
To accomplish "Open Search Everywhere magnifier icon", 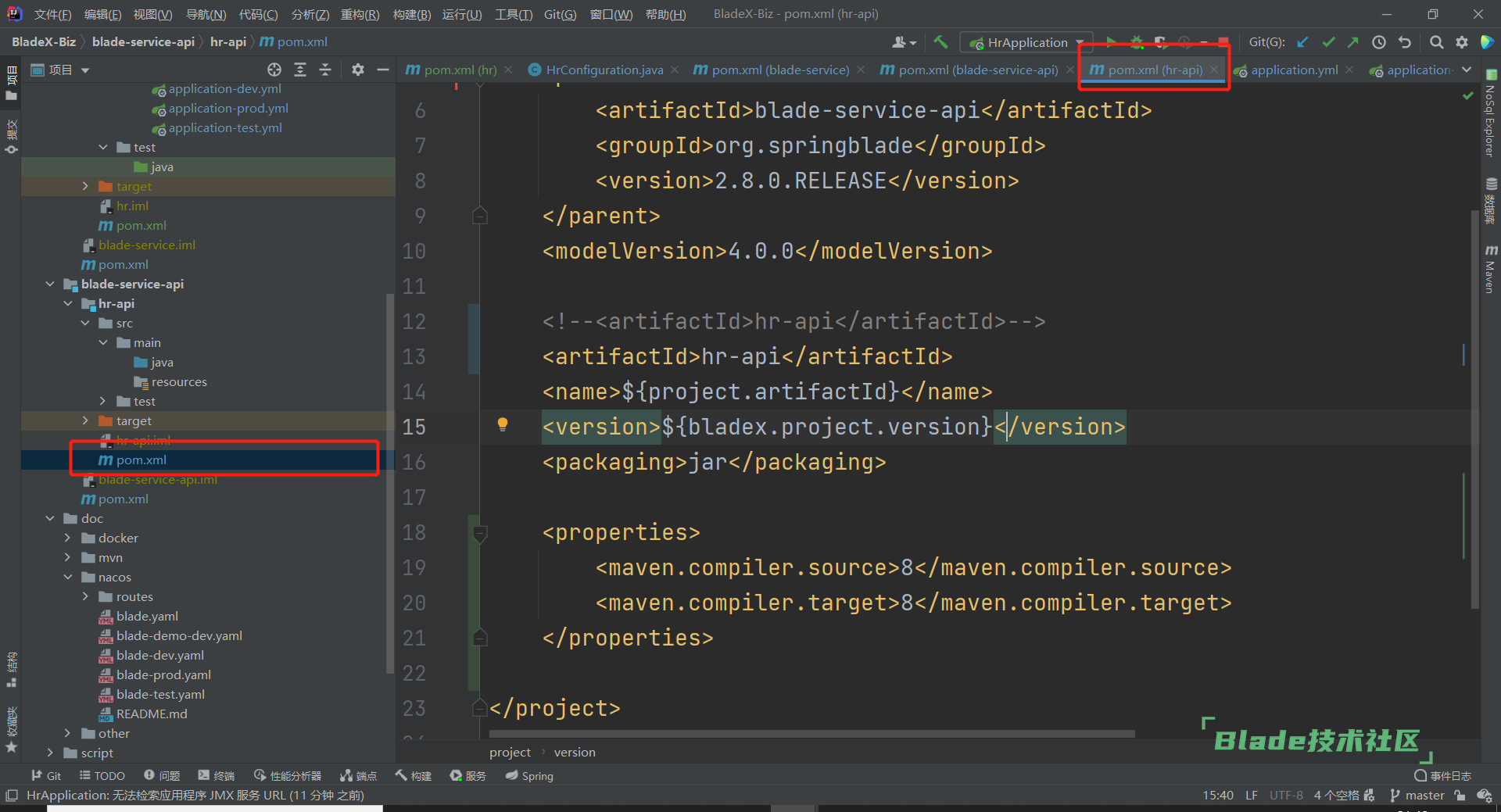I will (1436, 42).
